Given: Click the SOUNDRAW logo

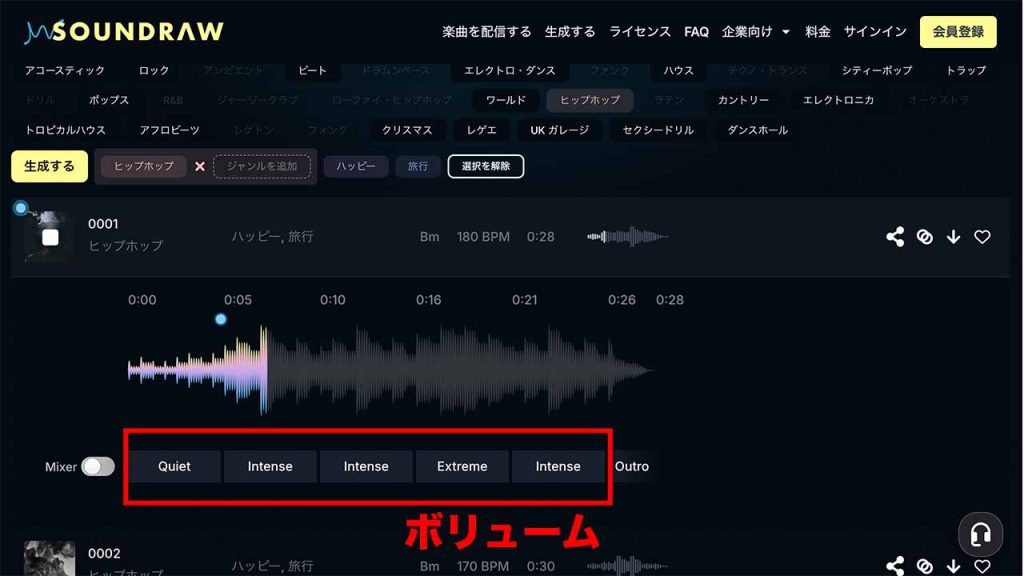Looking at the screenshot, I should coord(124,31).
